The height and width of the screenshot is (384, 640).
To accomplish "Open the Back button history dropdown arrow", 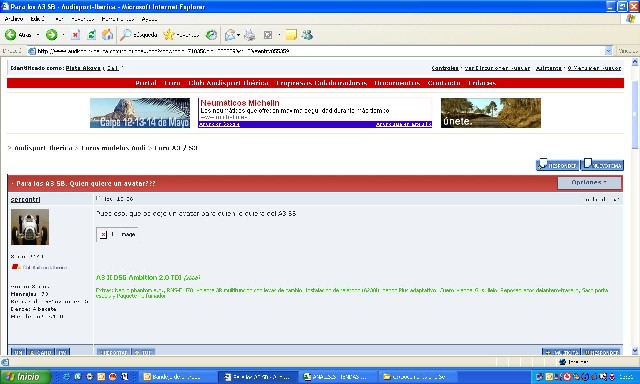I will [38, 35].
